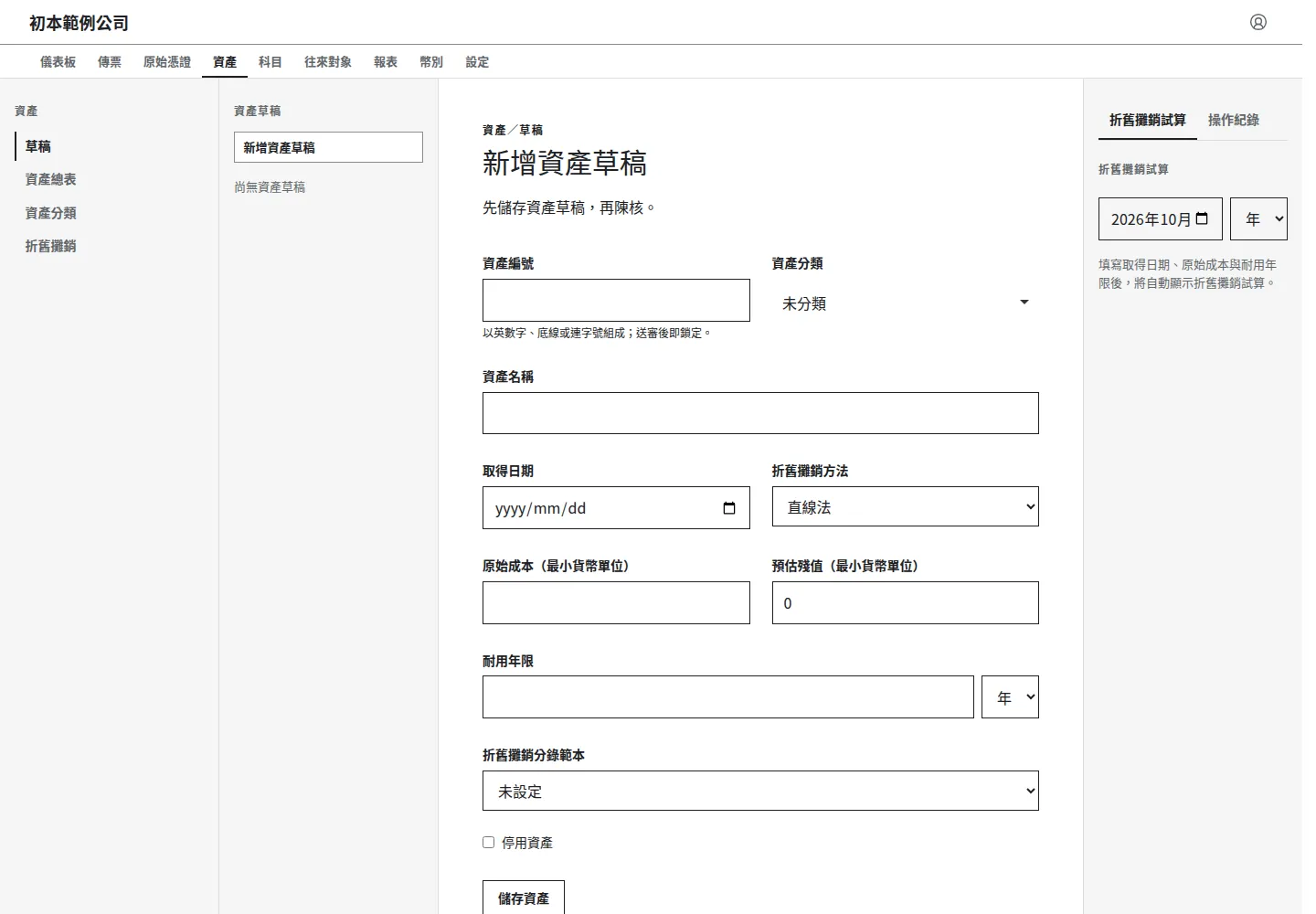Focus the 取得日期 date field

(x=616, y=507)
